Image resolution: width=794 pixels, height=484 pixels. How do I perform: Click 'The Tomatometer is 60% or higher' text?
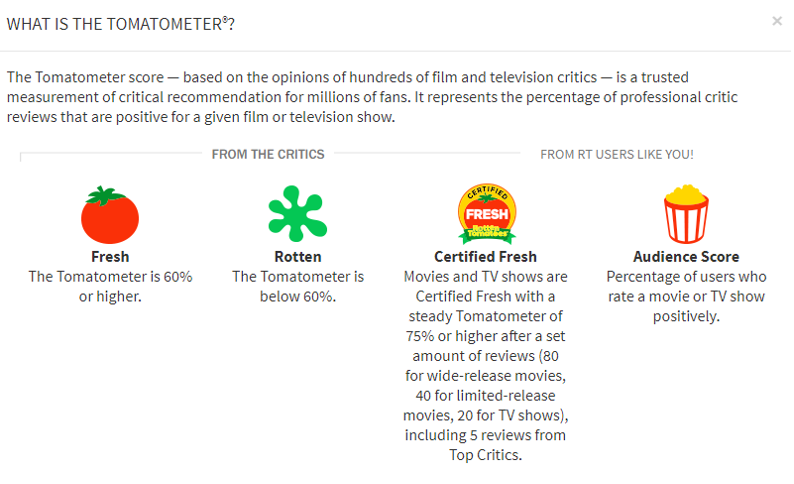pos(110,286)
